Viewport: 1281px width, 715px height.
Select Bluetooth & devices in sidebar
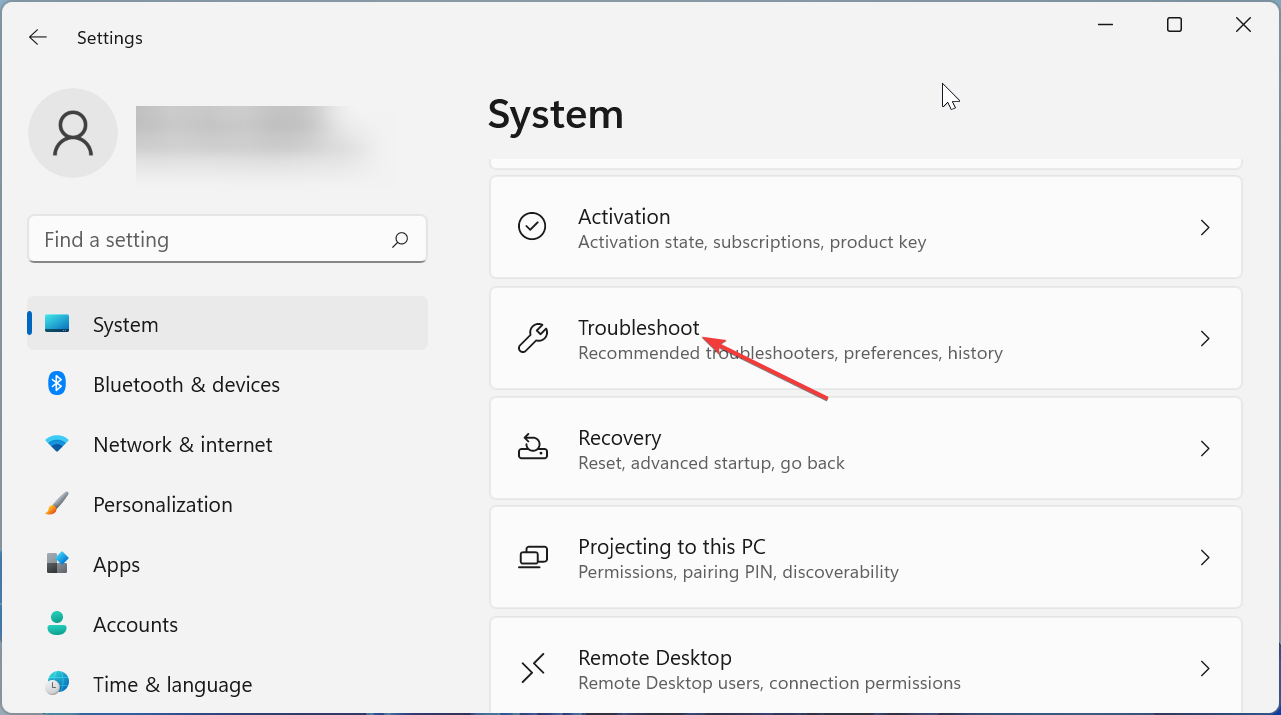click(186, 384)
